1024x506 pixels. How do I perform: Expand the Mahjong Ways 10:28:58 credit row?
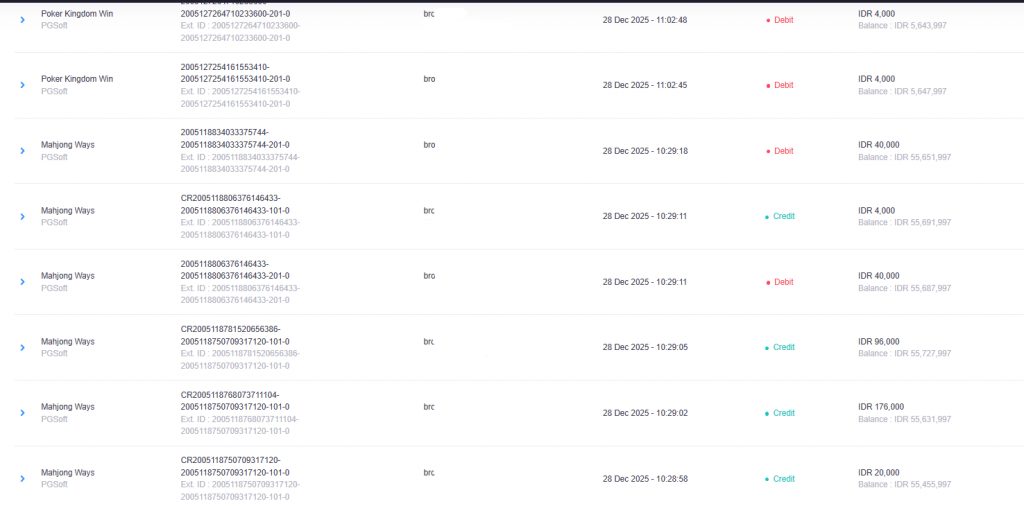22,479
